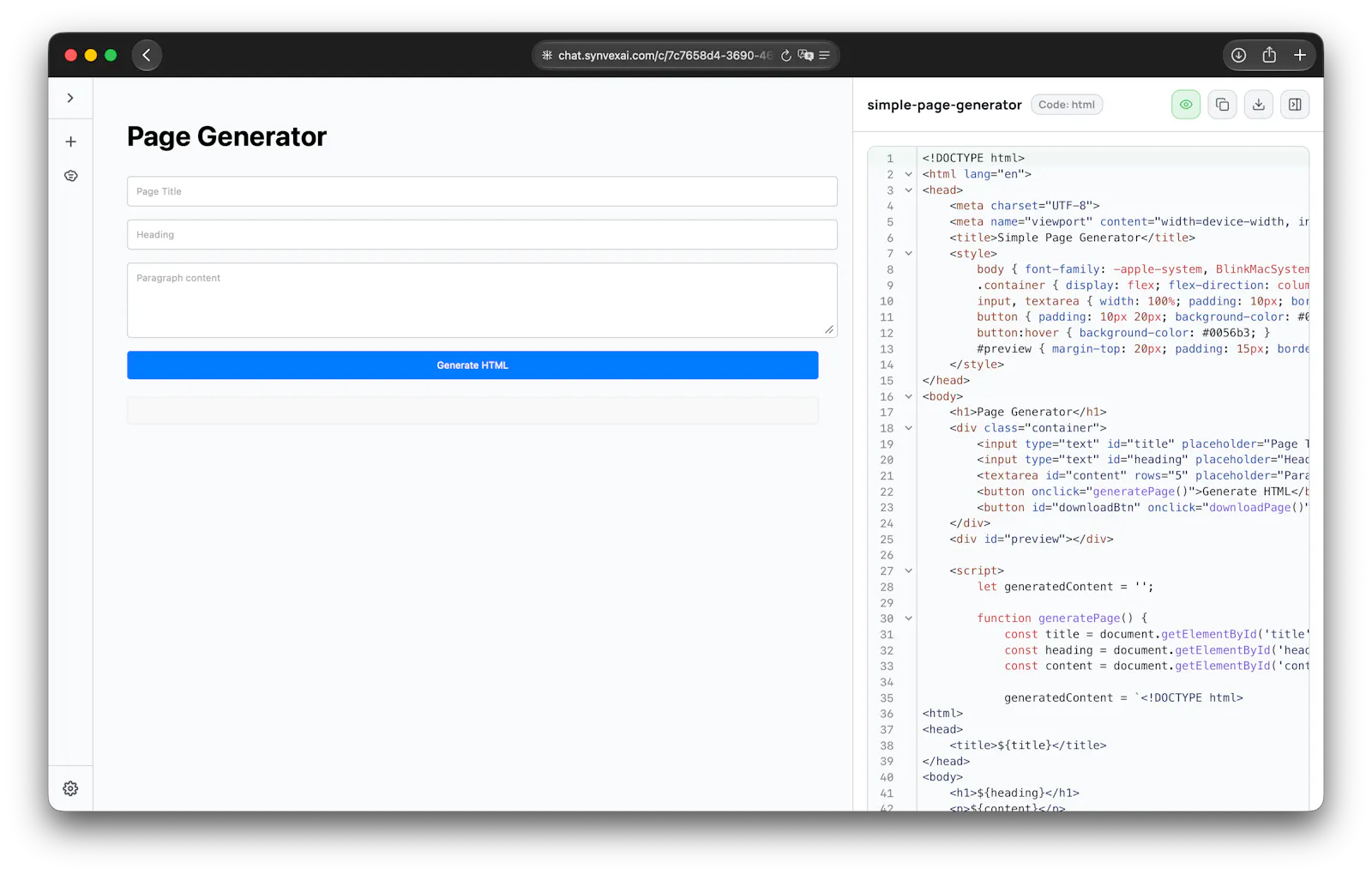Toggle the preview eye button
This screenshot has height=875, width=1372.
tap(1186, 105)
